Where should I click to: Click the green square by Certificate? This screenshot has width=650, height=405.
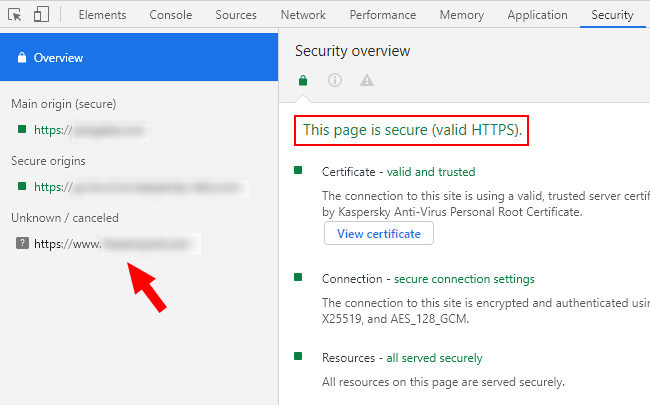pos(298,170)
